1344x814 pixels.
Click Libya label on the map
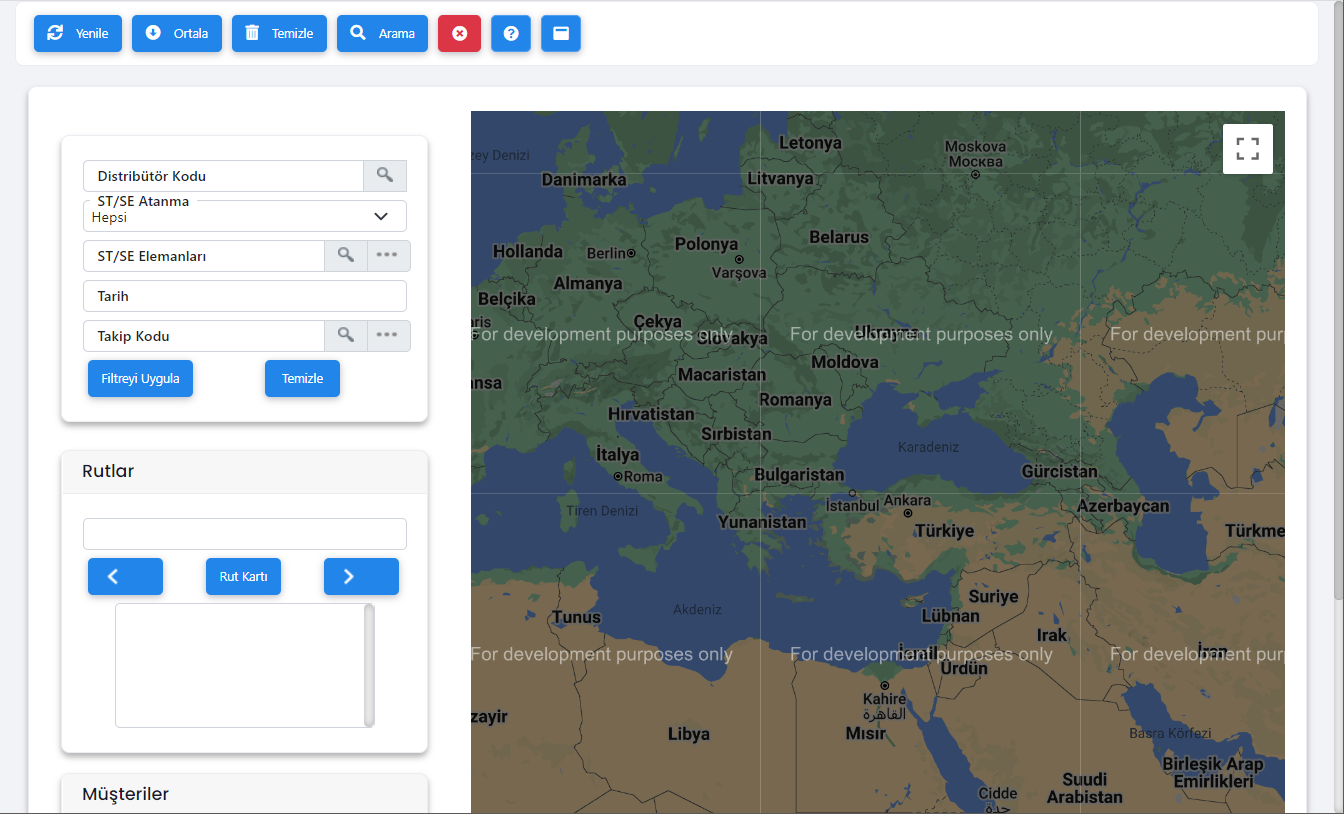click(x=689, y=734)
